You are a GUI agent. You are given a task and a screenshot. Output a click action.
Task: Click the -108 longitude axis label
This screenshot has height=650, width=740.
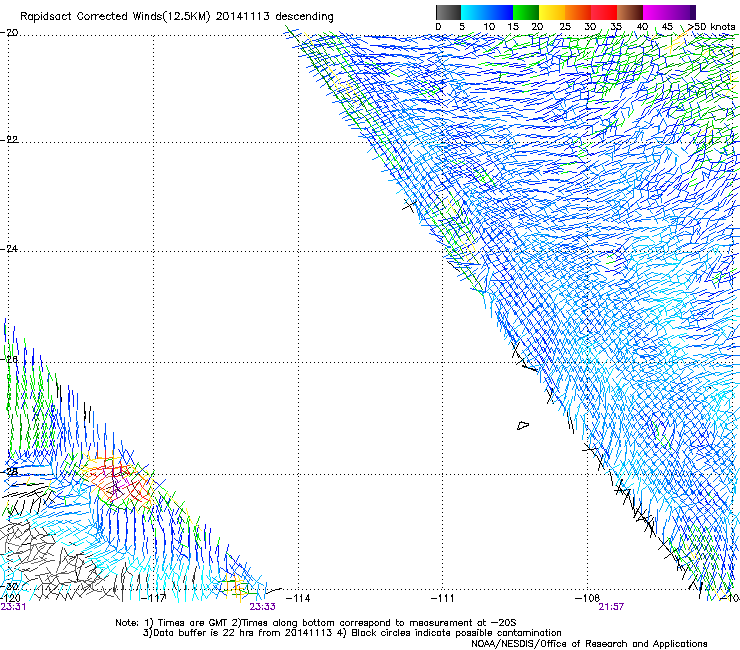[x=587, y=598]
